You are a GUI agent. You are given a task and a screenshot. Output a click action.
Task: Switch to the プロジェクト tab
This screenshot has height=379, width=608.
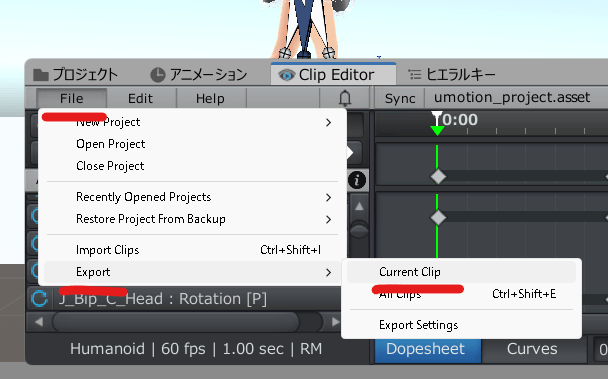click(x=75, y=74)
